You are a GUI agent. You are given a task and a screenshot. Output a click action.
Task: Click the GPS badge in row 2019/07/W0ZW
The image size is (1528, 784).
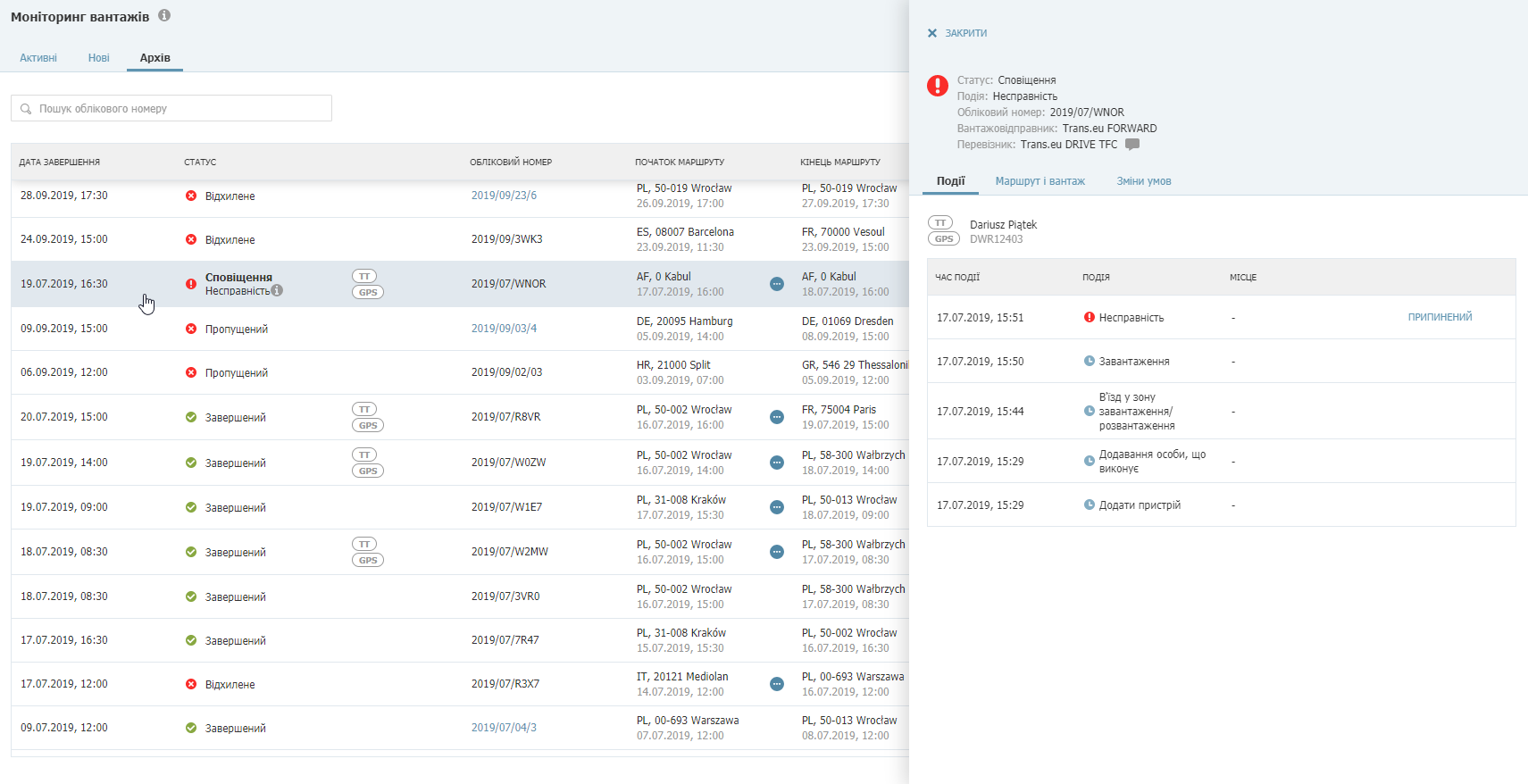(368, 471)
